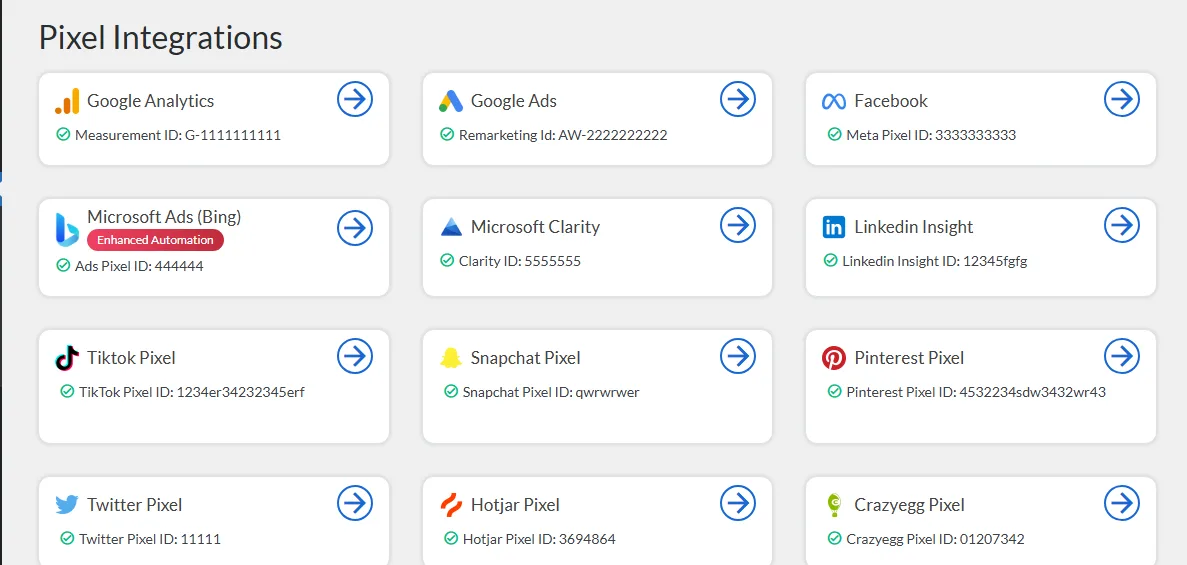Click green check beside Twitter Pixel ID
The width and height of the screenshot is (1187, 565).
click(67, 538)
